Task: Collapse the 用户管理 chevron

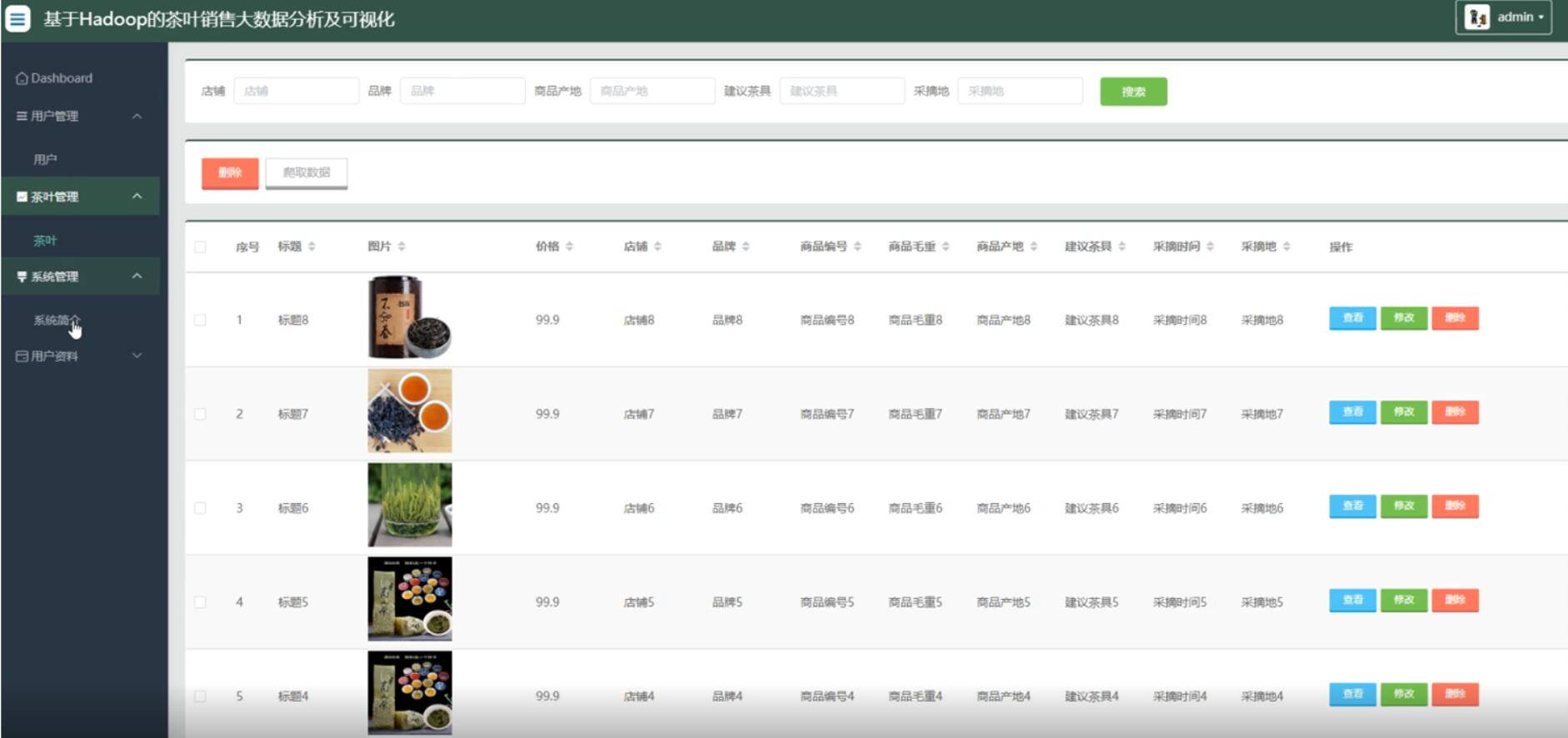Action: coord(137,116)
